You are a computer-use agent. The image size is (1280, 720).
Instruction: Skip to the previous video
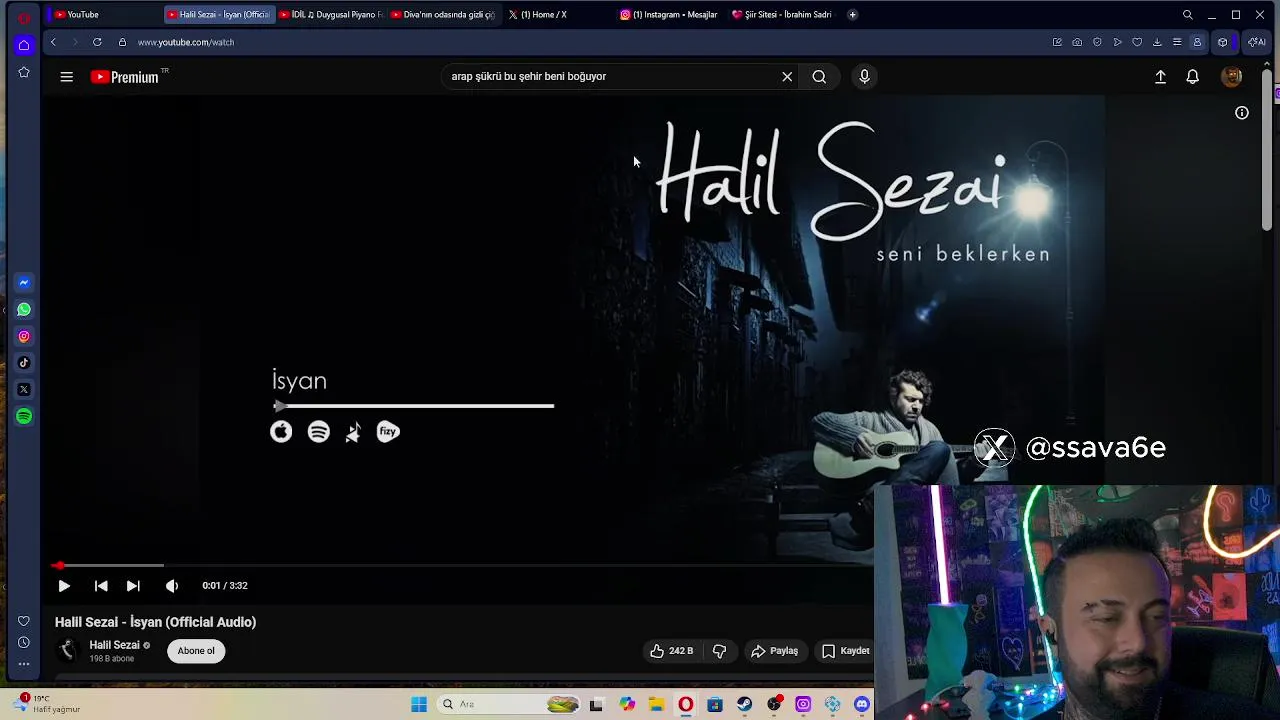coord(101,586)
